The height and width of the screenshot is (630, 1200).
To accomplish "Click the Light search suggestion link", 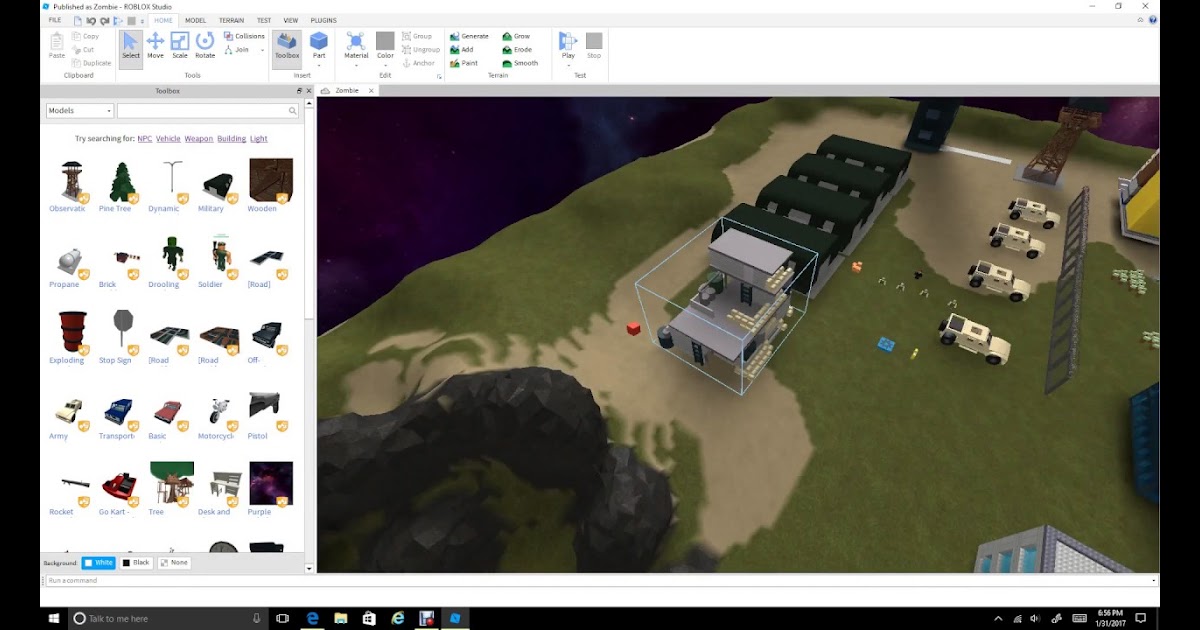I will pos(259,139).
